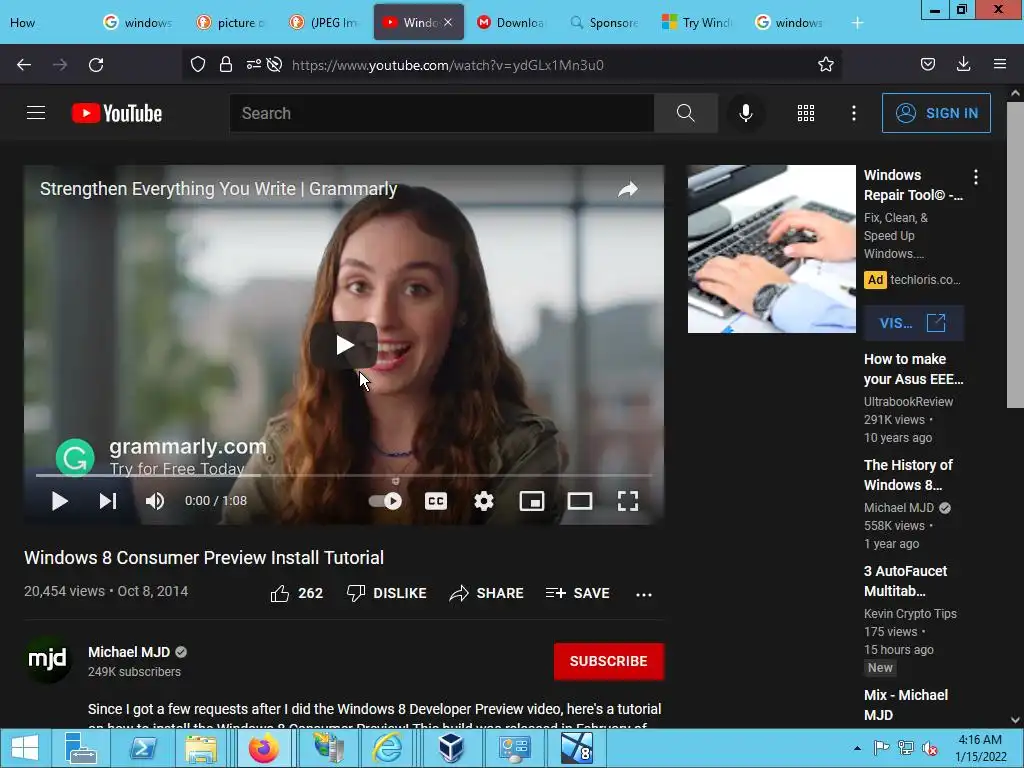Viewport: 1024px width, 768px height.
Task: Save the video with the SAVE button
Action: coord(577,593)
